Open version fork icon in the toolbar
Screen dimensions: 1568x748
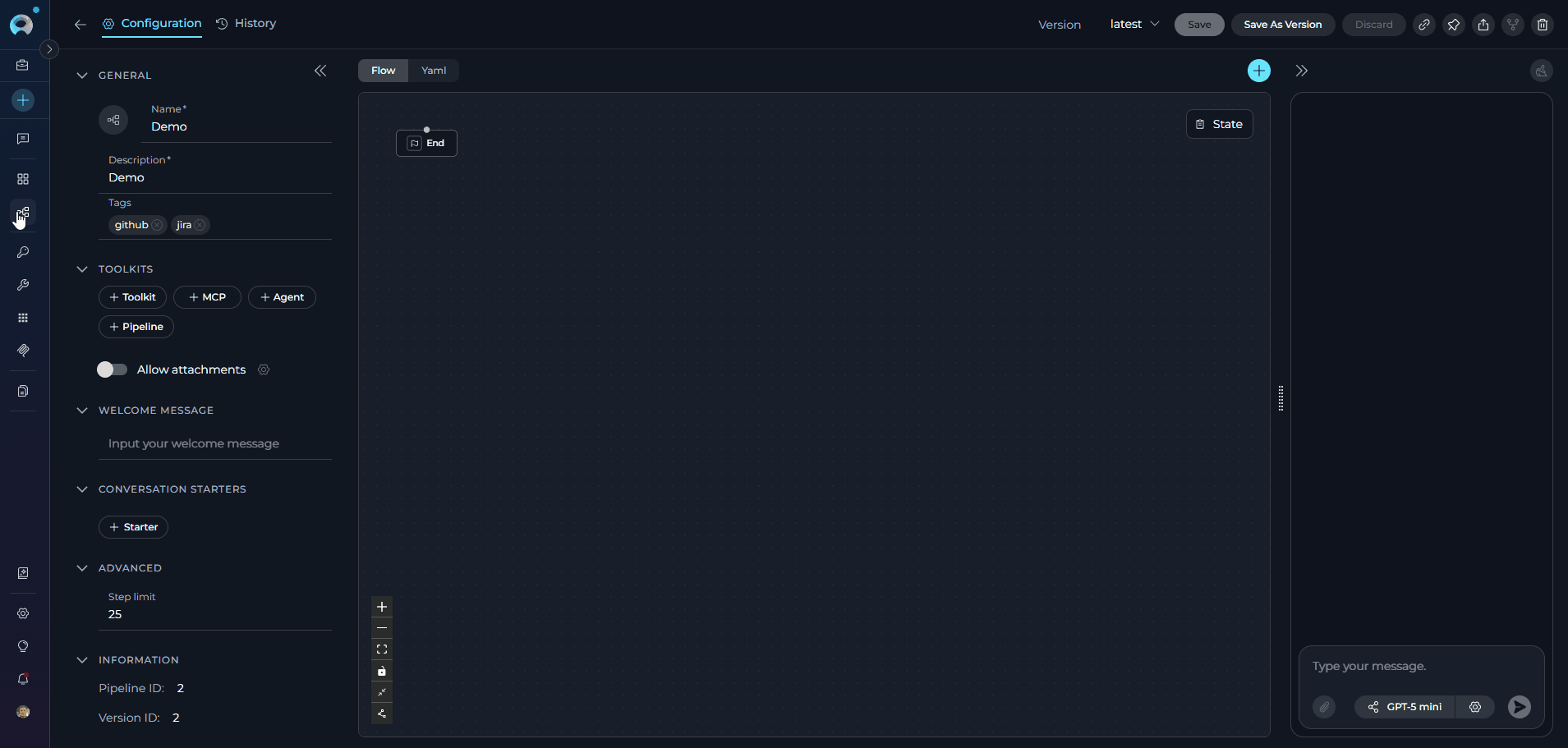coord(1513,25)
